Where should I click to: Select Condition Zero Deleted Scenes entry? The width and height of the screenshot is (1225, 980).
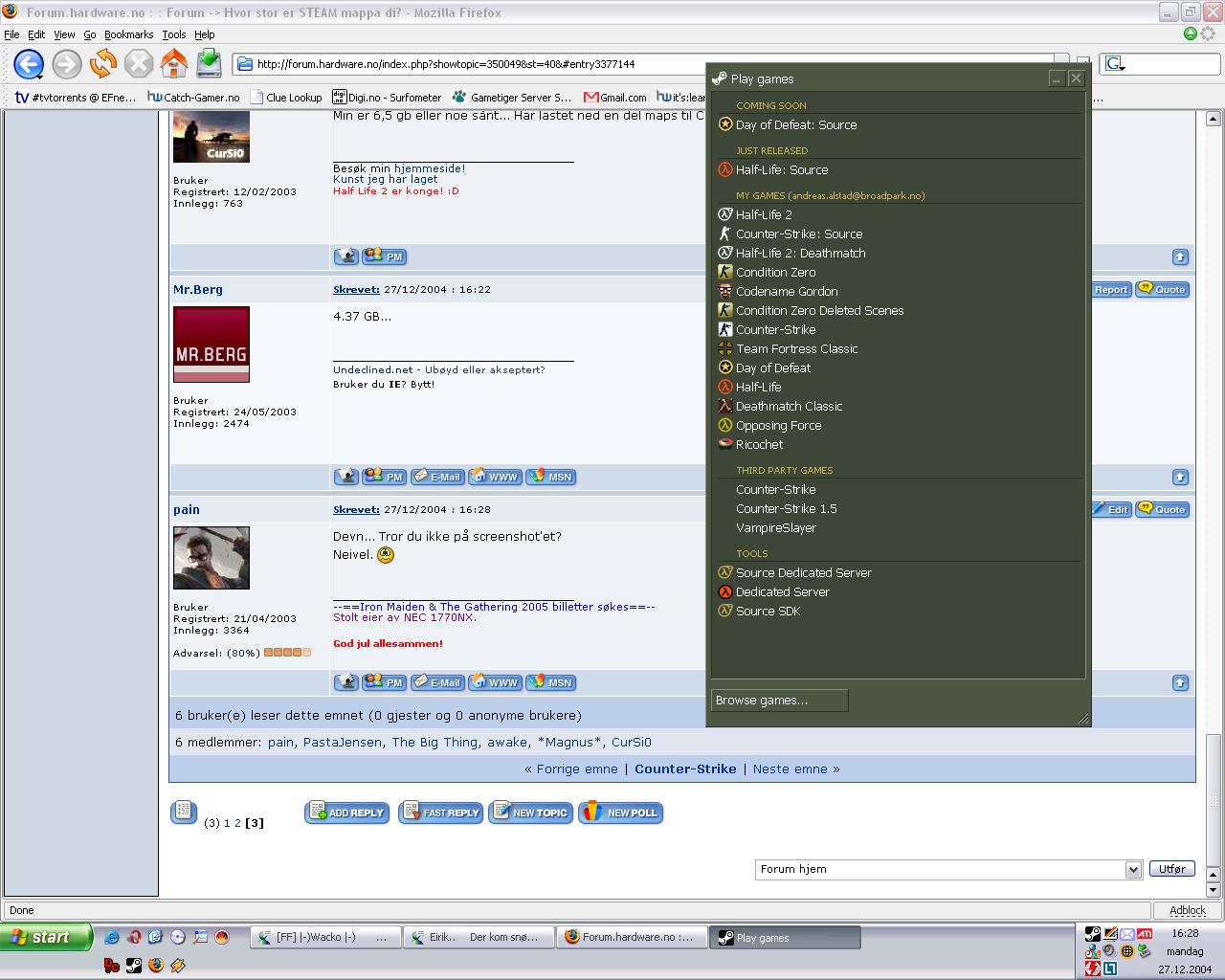pyautogui.click(x=819, y=310)
